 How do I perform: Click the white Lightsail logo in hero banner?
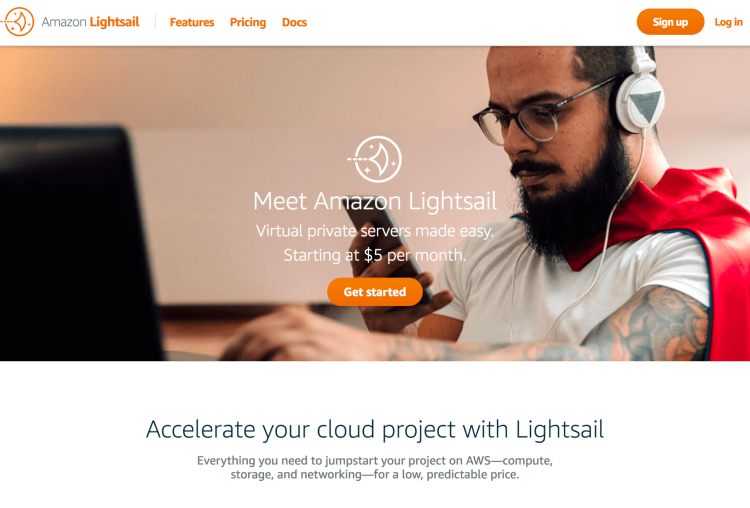point(375,159)
